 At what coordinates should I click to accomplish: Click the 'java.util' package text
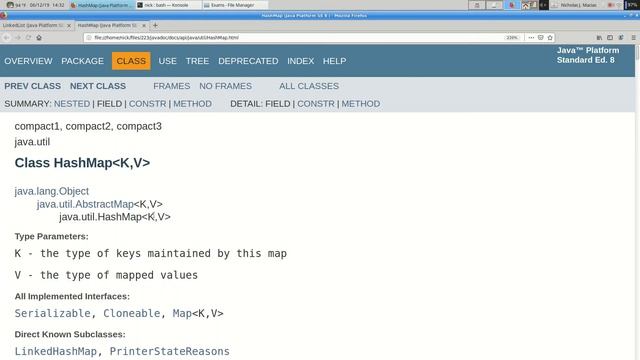(x=32, y=142)
